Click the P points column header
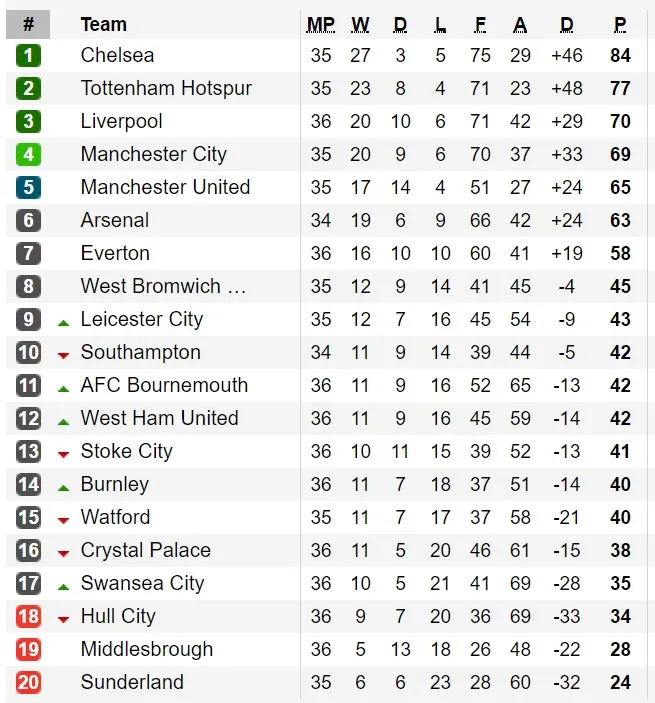 pos(620,25)
